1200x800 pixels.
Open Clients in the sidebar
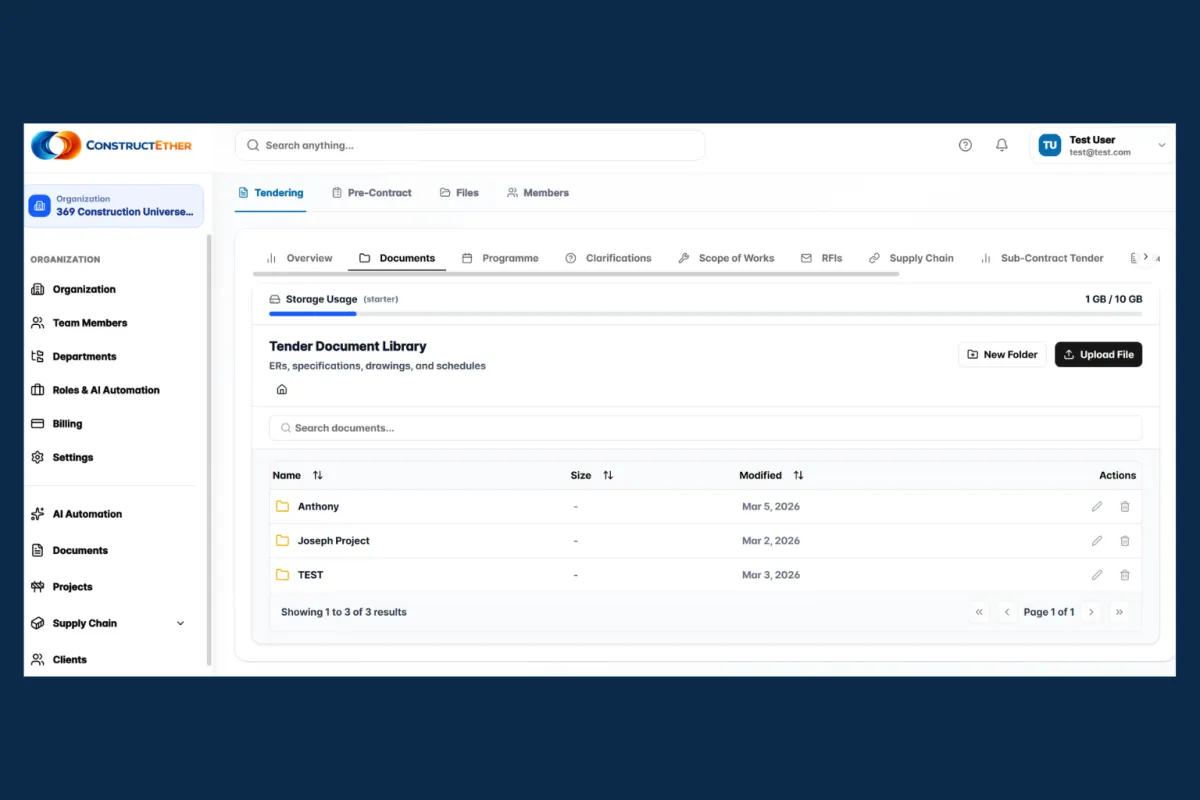[x=59, y=660]
